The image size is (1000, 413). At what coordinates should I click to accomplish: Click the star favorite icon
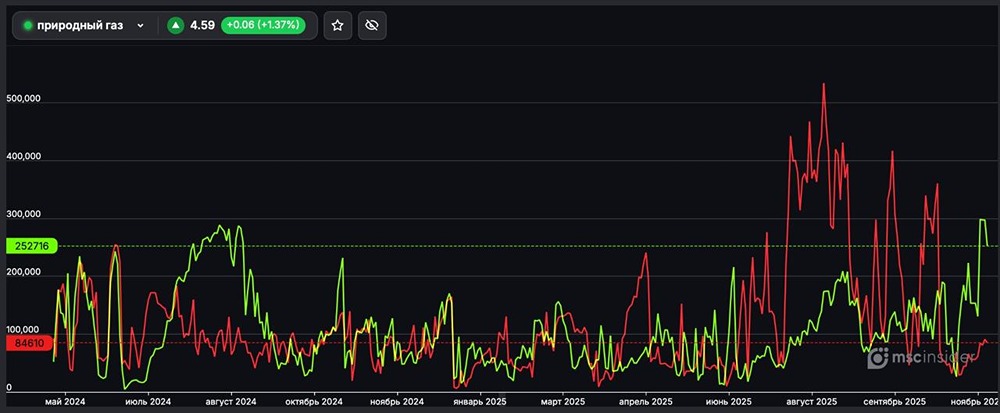point(337,26)
